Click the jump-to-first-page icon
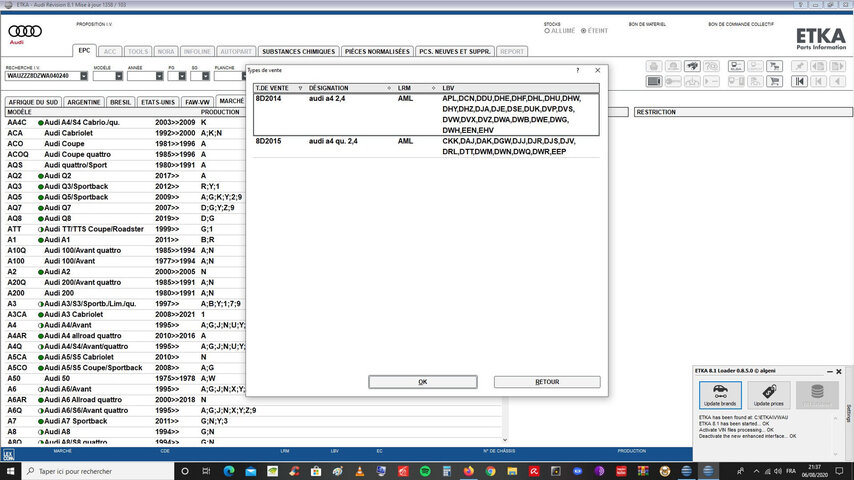The image size is (854, 480). [799, 82]
